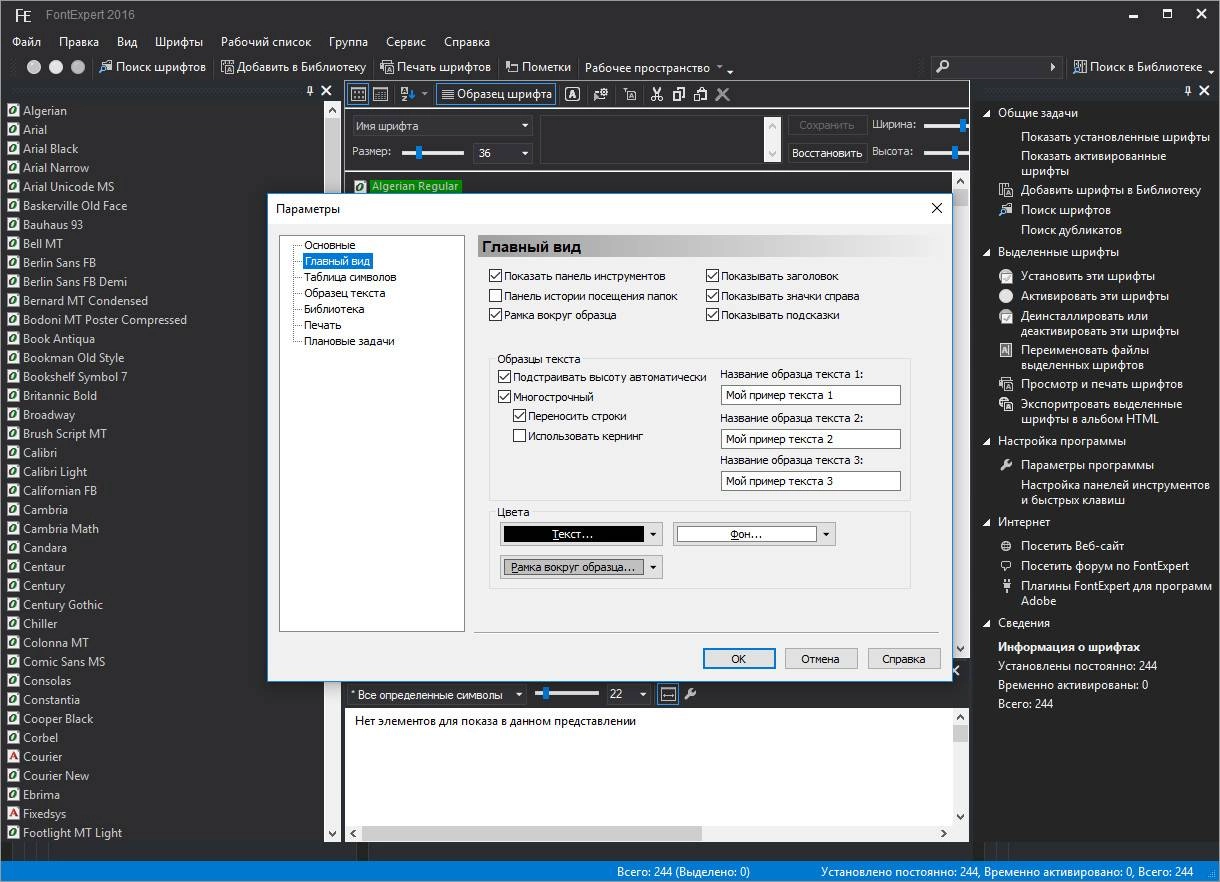Click the Установить эти шрифты task
The height and width of the screenshot is (882, 1220).
(1087, 276)
